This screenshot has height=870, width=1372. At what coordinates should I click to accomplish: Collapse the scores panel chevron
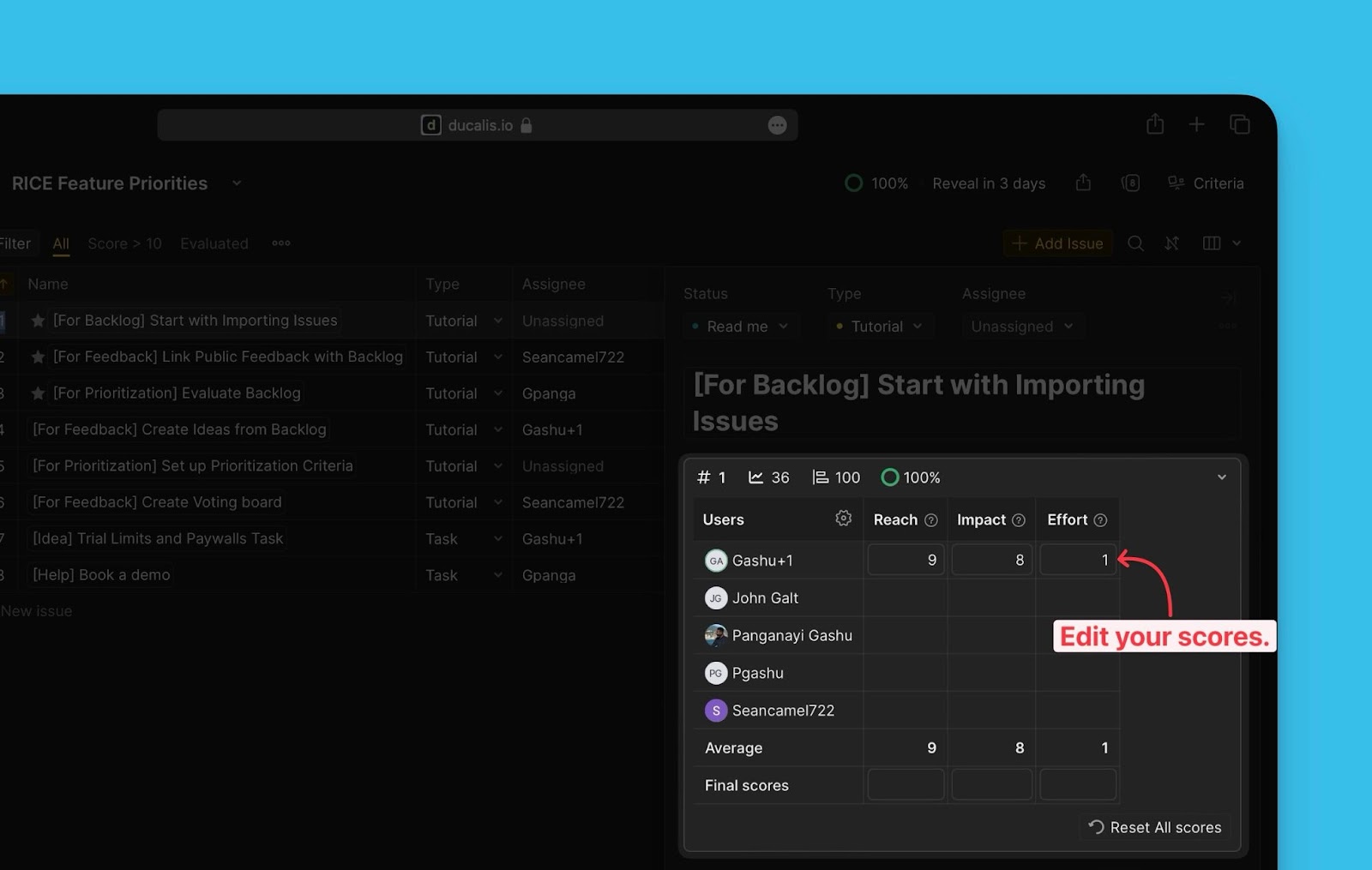pos(1222,477)
